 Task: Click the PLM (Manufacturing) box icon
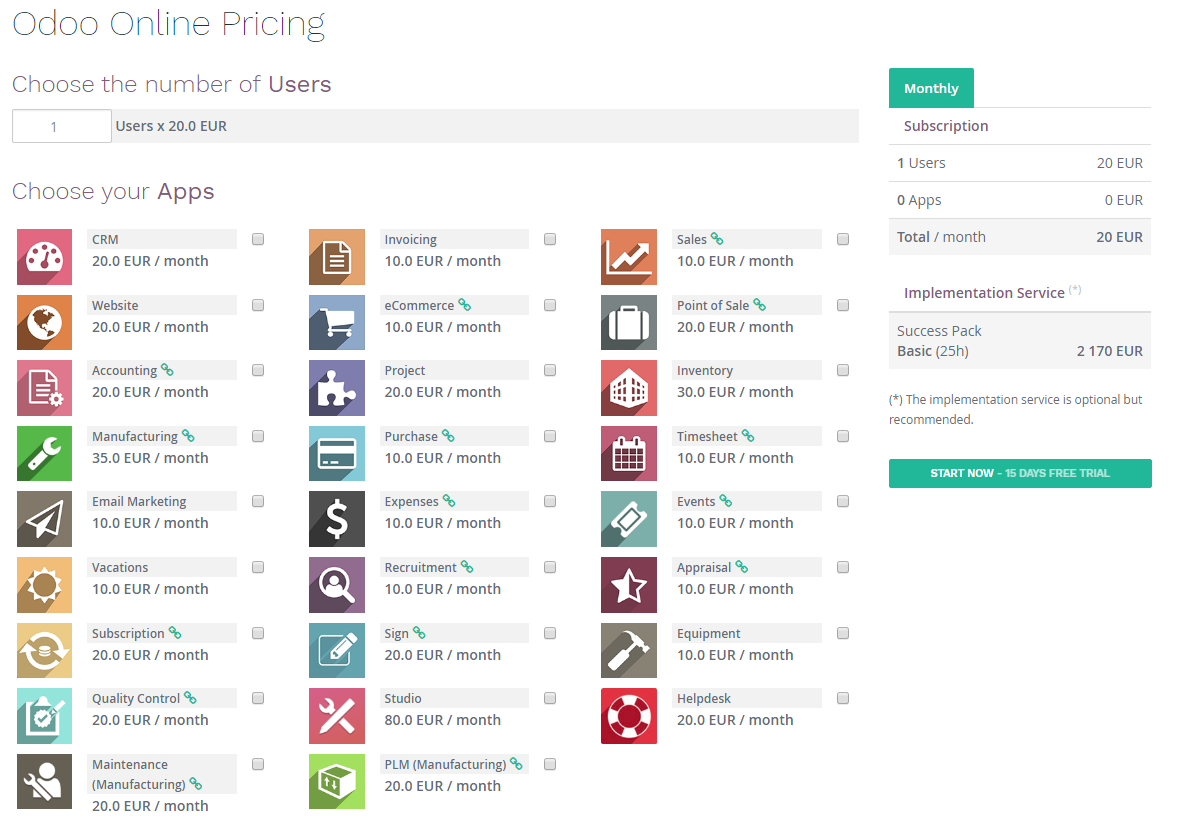coord(337,782)
